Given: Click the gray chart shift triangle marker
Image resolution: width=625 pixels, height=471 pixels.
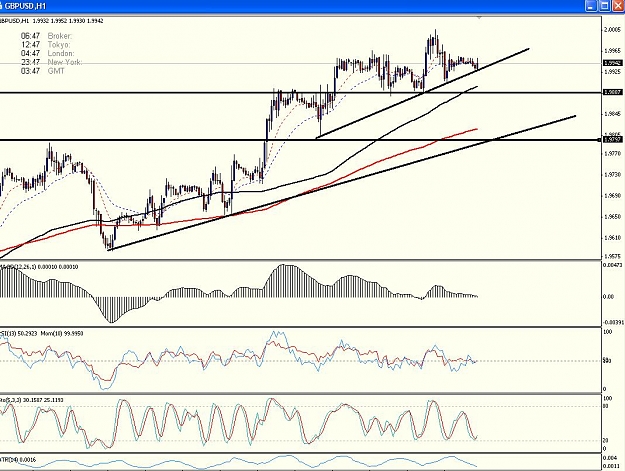Looking at the screenshot, I should (x=479, y=18).
